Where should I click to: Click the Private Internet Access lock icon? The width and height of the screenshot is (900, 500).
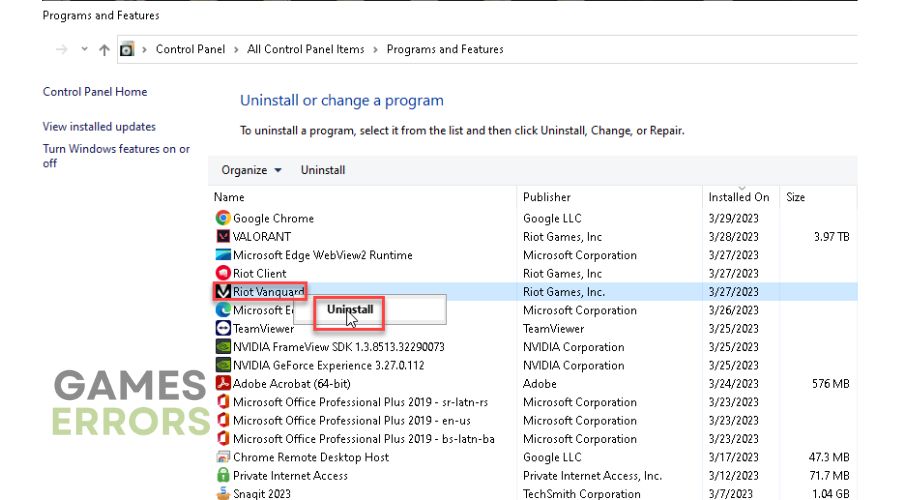tap(223, 475)
